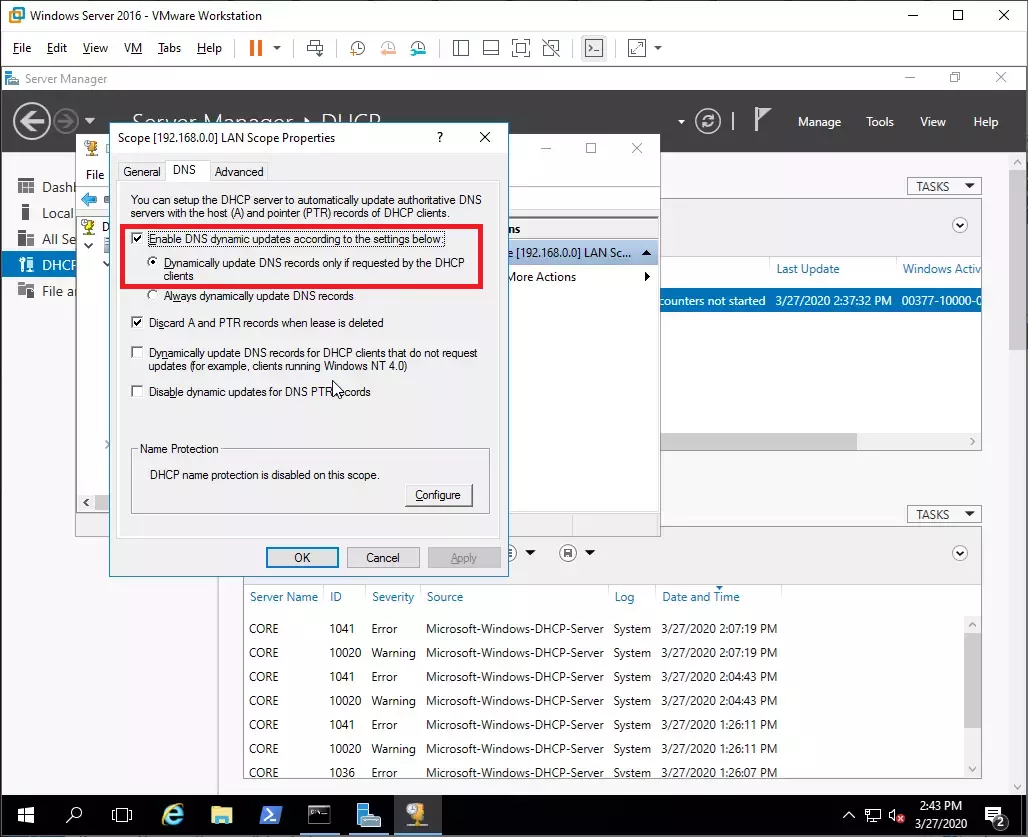Show hidden system tray icons
Viewport: 1028px width, 837px height.
coord(848,815)
